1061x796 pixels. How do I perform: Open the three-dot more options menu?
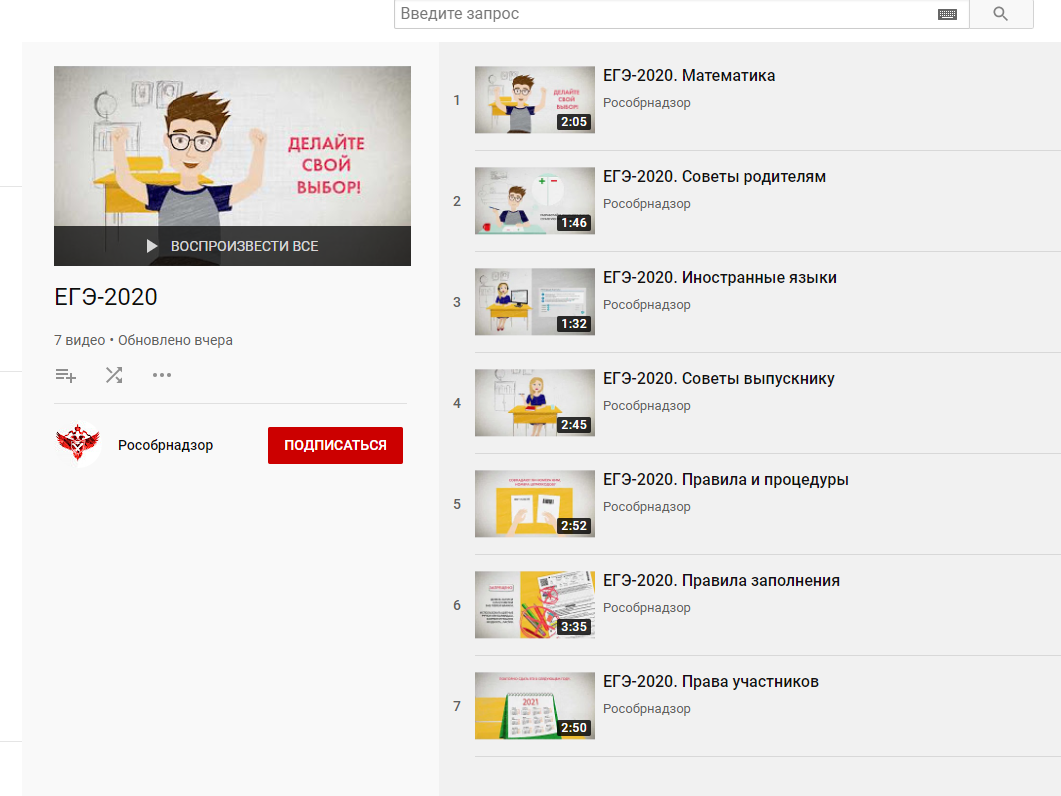click(162, 376)
